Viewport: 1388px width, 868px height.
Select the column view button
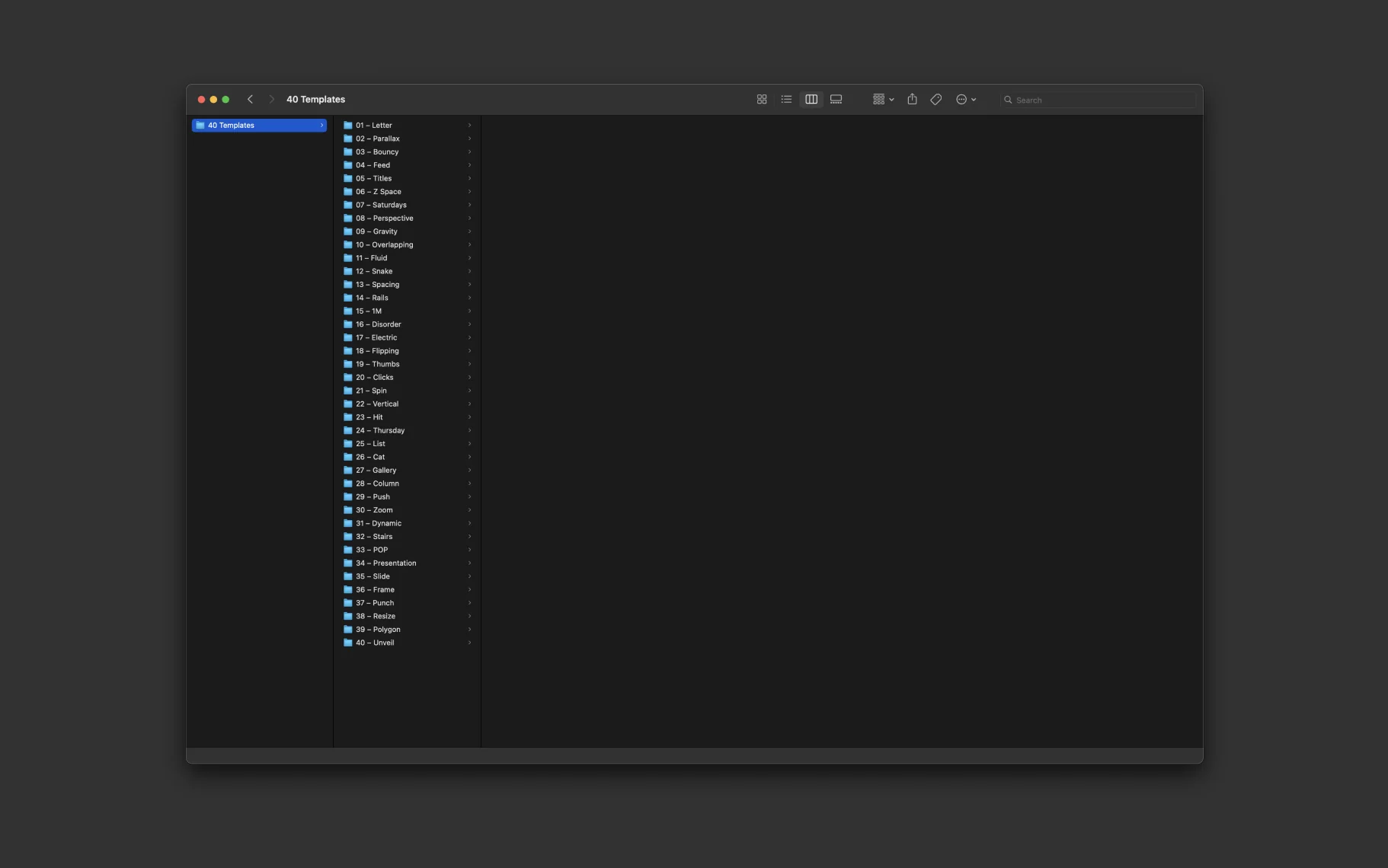[x=811, y=100]
